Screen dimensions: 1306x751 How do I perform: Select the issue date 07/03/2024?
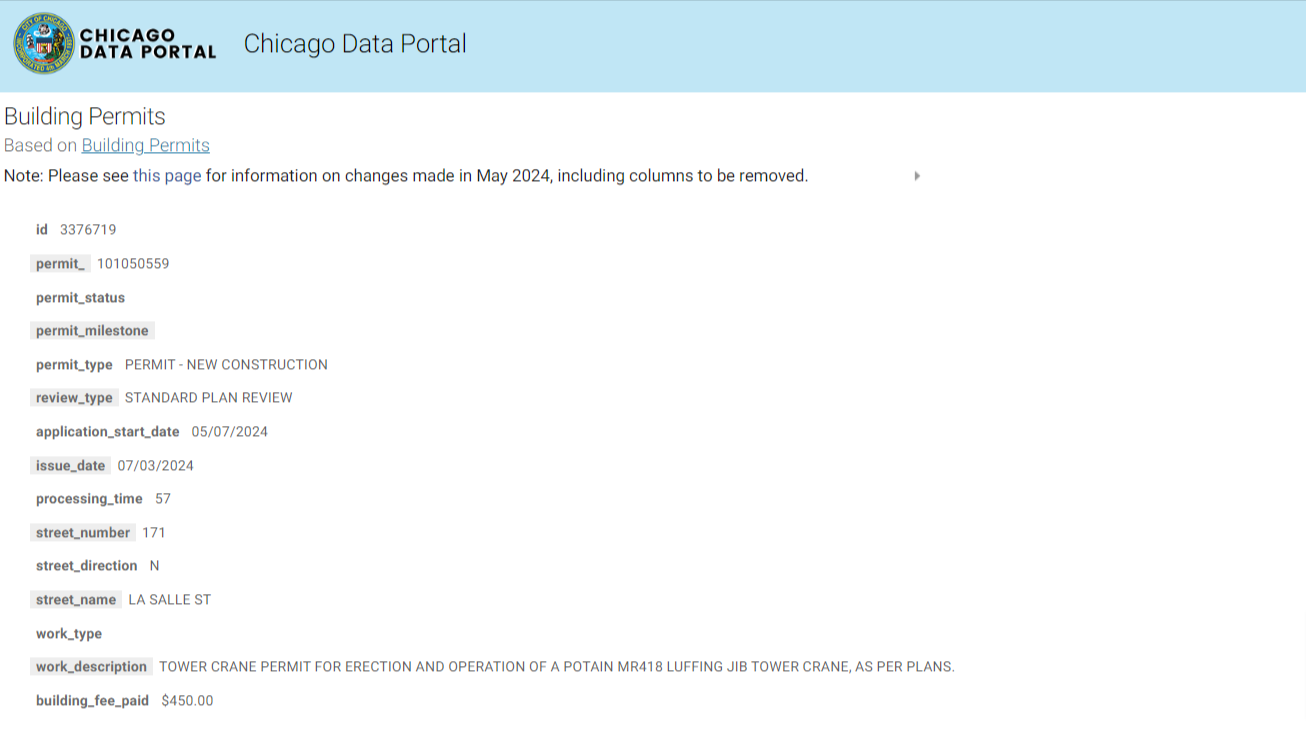click(156, 466)
